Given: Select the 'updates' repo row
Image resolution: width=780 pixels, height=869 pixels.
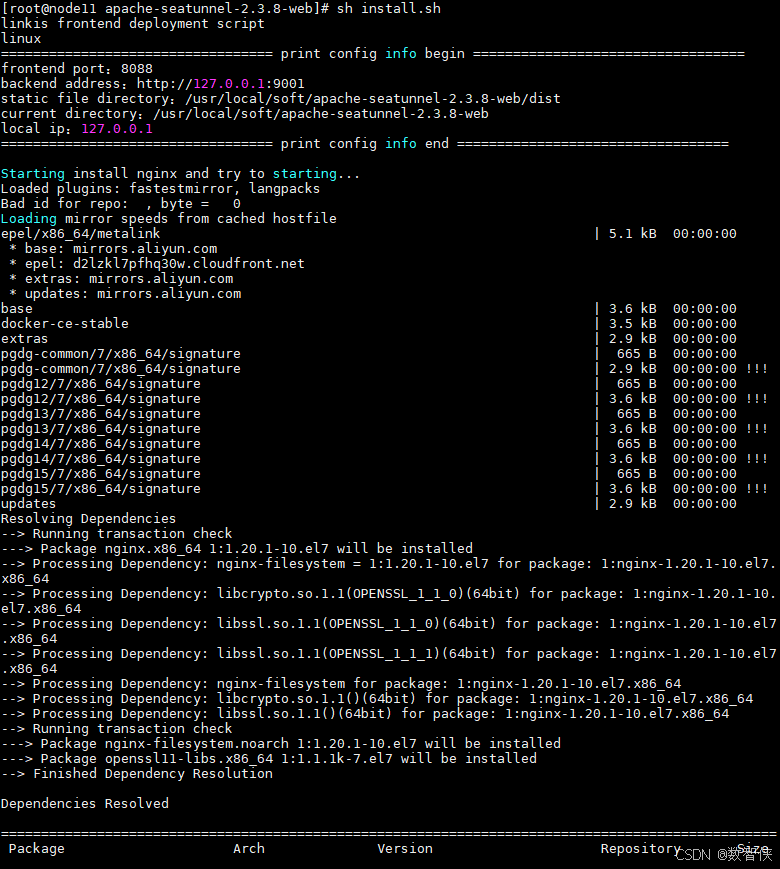Looking at the screenshot, I should (x=369, y=503).
